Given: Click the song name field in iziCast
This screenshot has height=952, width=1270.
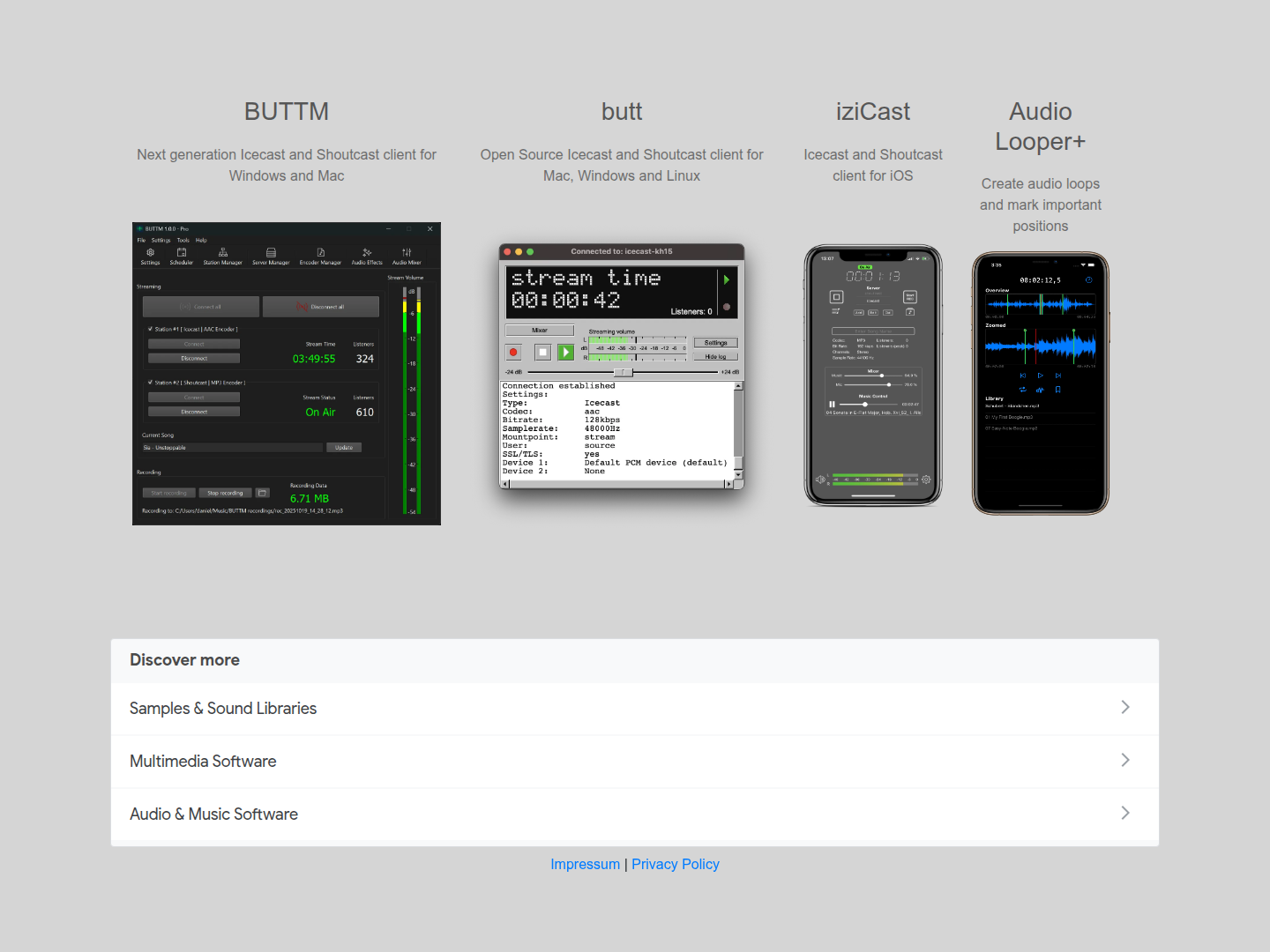Looking at the screenshot, I should coord(873,331).
